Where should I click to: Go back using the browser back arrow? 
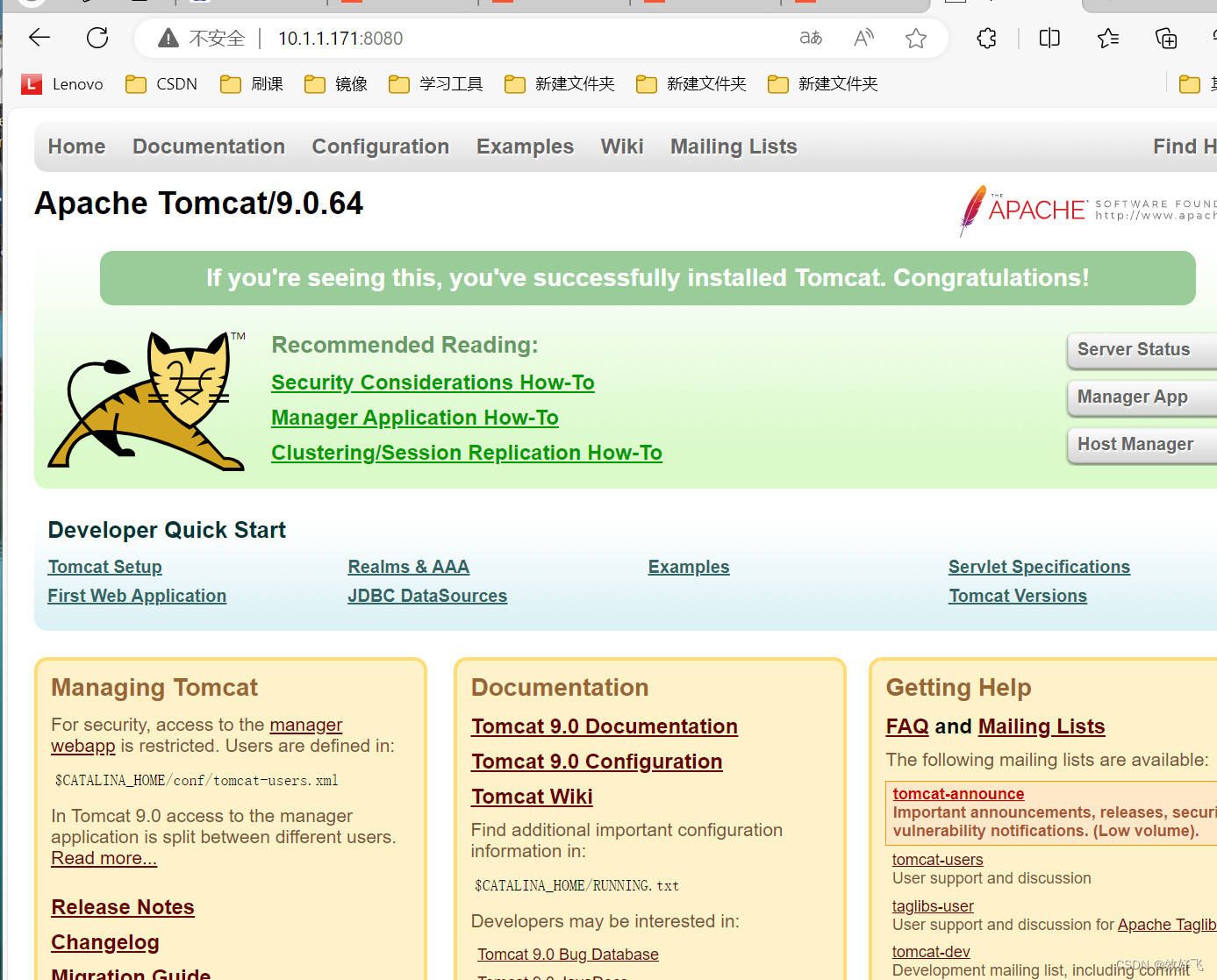tap(39, 38)
